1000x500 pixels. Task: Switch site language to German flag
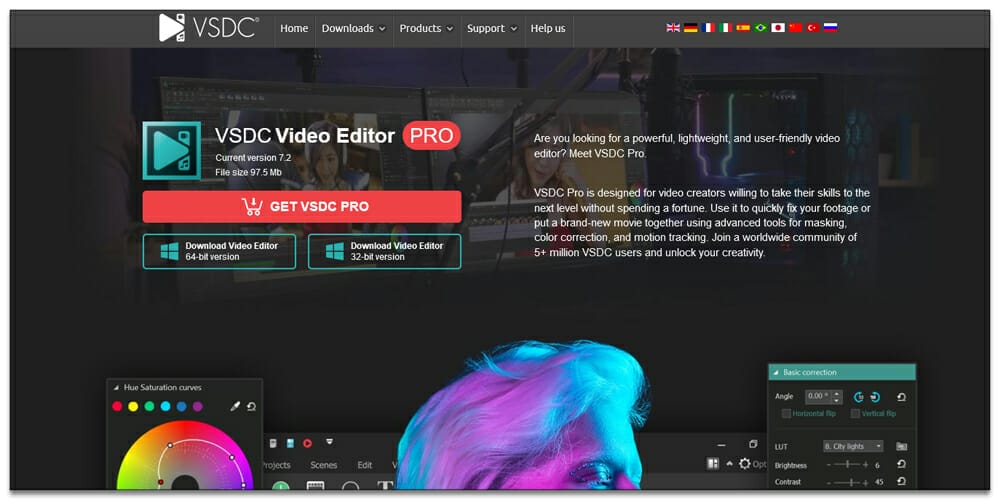click(x=691, y=27)
